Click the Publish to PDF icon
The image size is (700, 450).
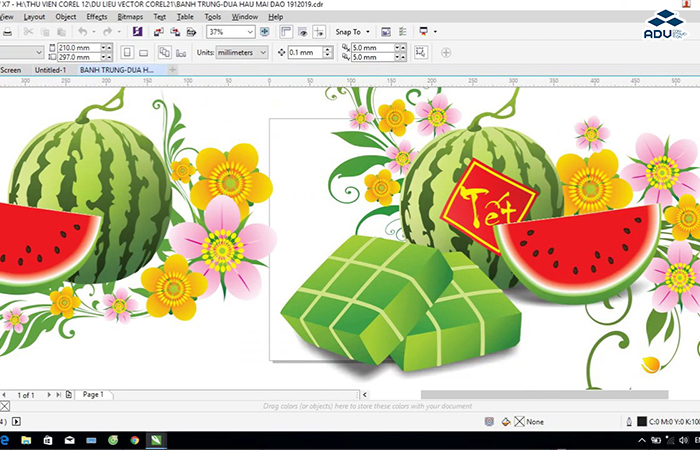[192, 32]
